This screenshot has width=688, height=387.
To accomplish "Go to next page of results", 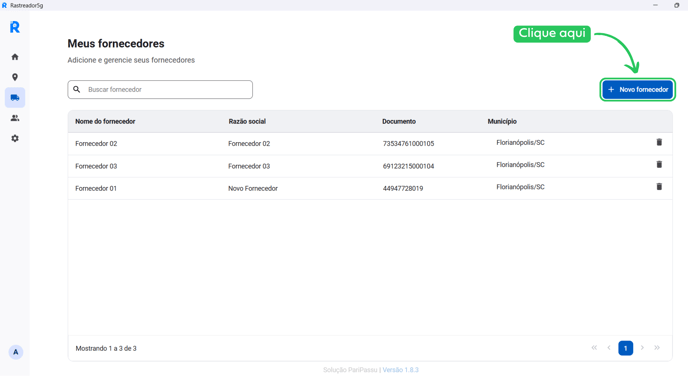I will [x=642, y=348].
